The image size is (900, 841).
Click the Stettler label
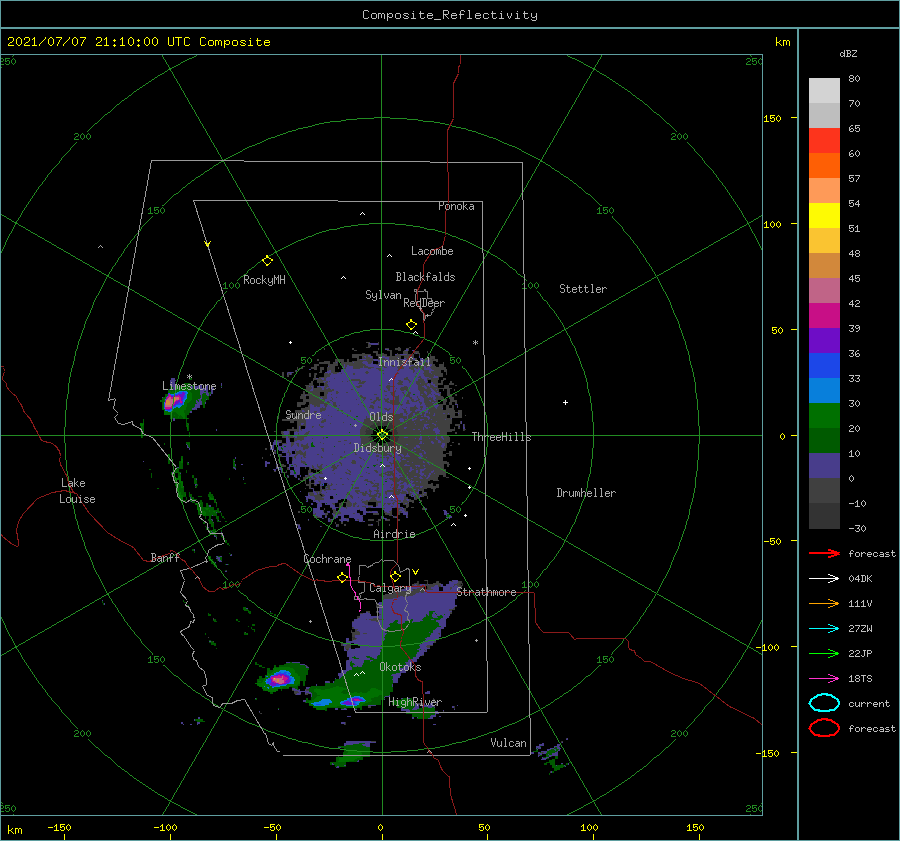point(583,289)
